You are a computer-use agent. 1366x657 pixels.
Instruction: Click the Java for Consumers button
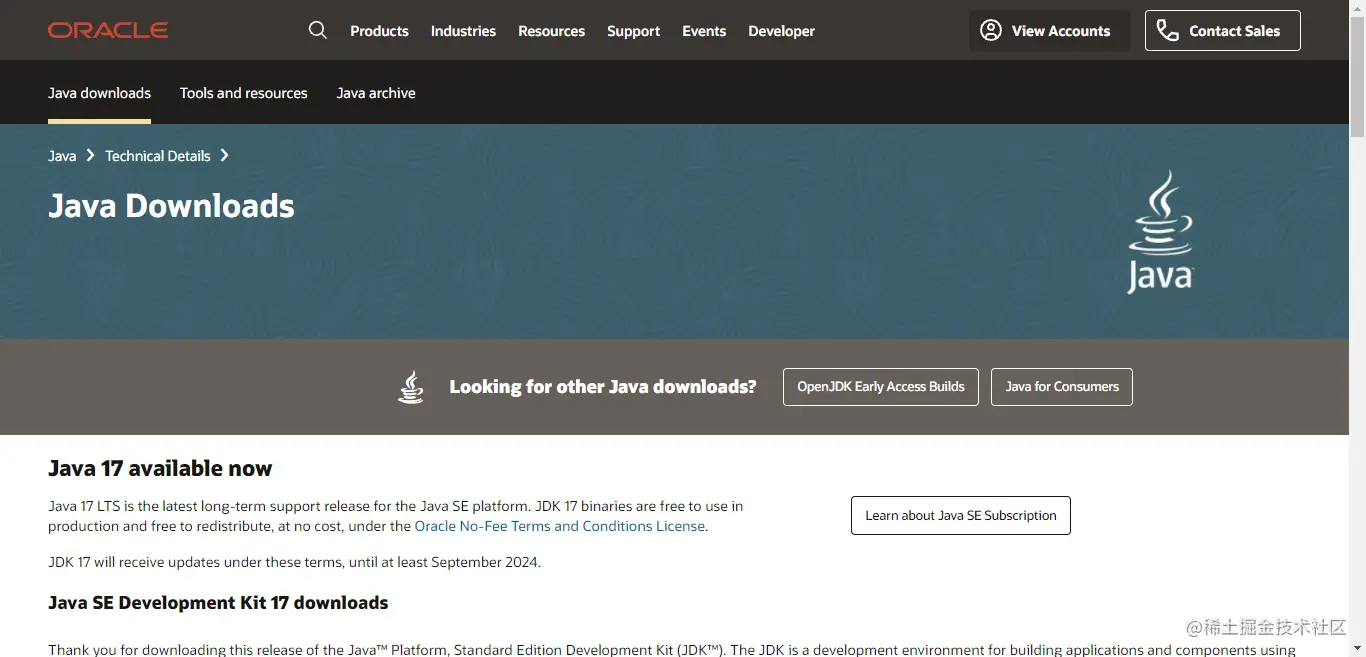pyautogui.click(x=1062, y=387)
